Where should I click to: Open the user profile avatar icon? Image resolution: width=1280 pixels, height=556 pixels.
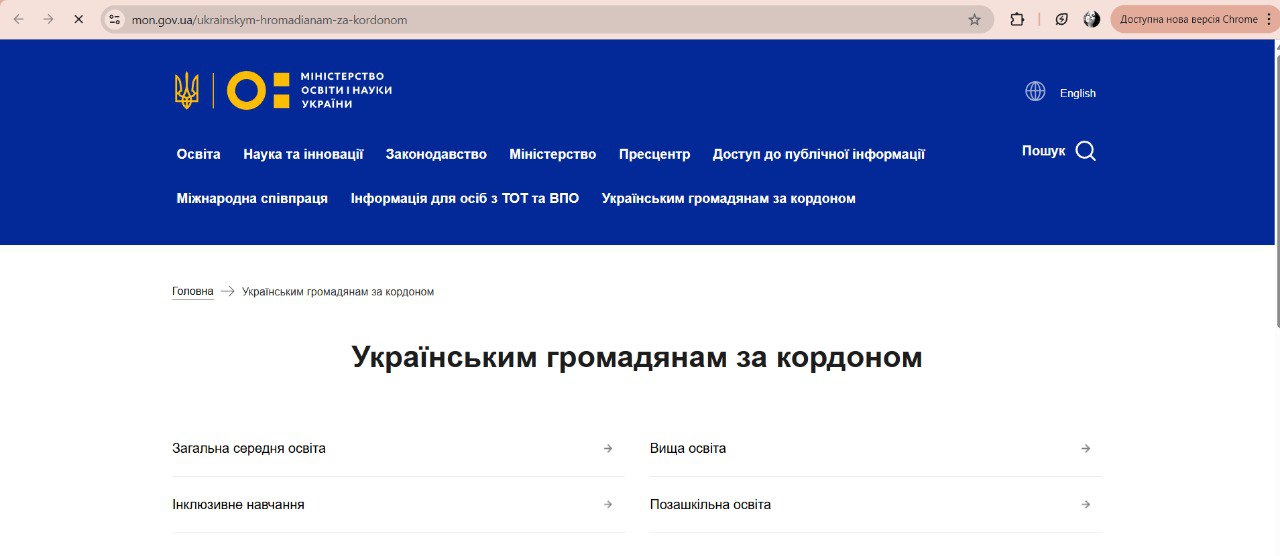point(1092,19)
